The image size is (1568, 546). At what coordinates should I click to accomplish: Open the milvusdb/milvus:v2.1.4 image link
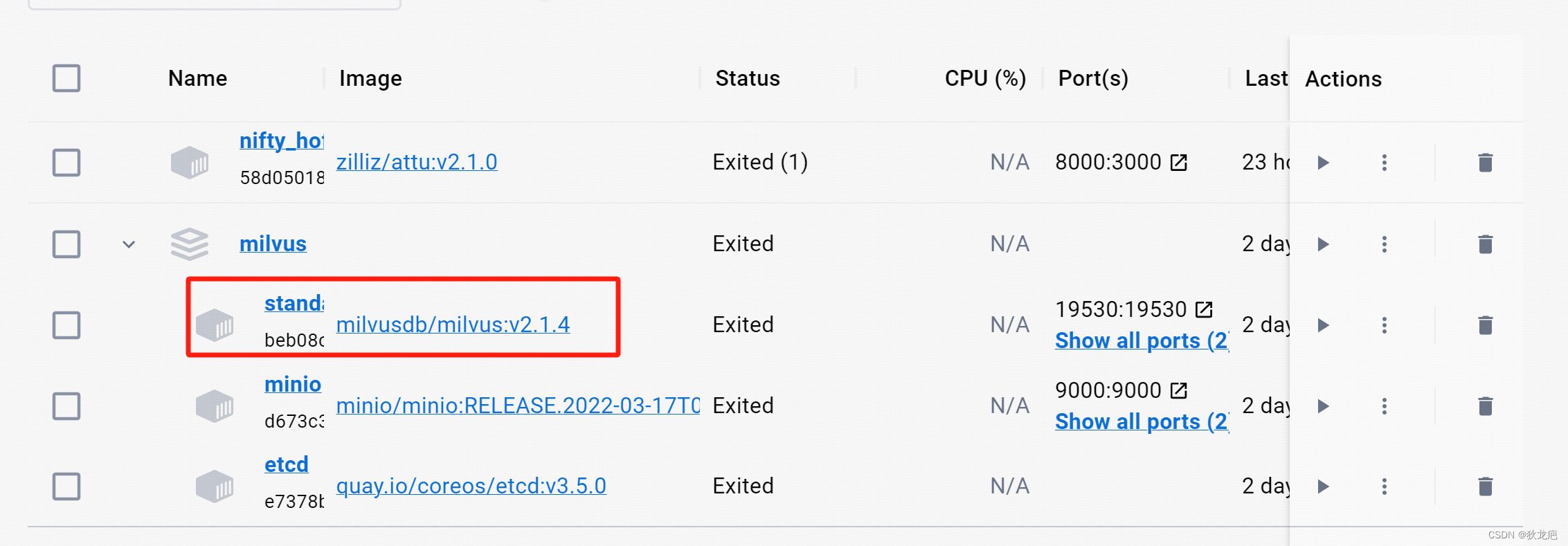tap(453, 324)
